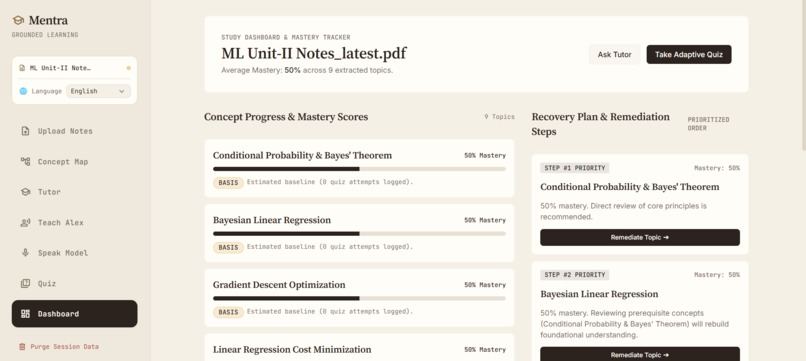Click BASIS badge under Bayesian Linear Regression card
Viewport: 806px width, 361px height.
[228, 247]
